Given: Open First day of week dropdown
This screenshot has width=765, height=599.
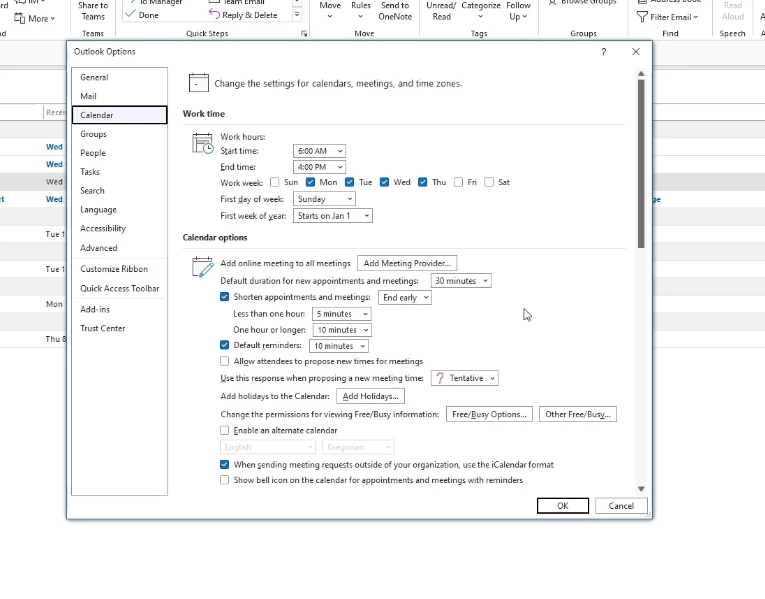Looking at the screenshot, I should pyautogui.click(x=324, y=199).
